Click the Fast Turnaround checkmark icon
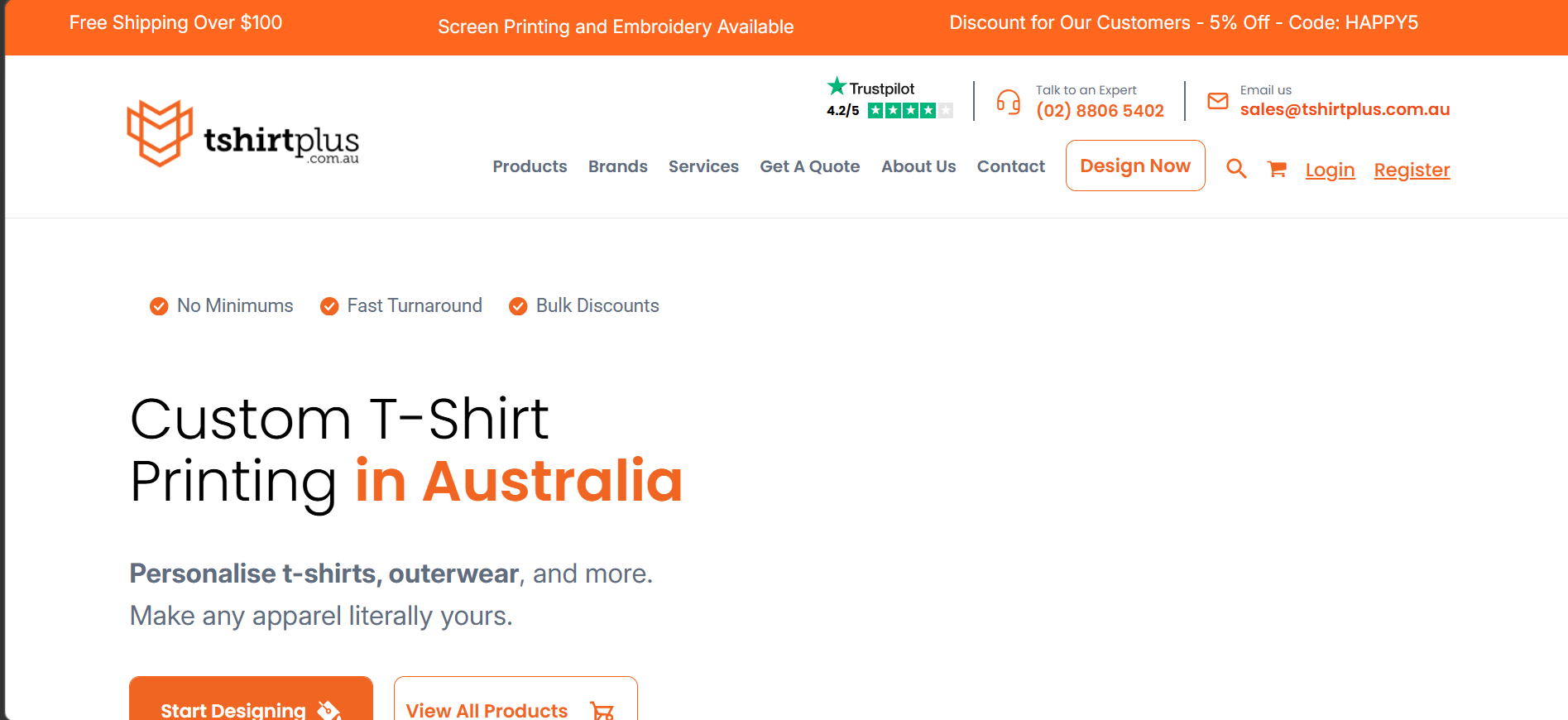 (329, 306)
